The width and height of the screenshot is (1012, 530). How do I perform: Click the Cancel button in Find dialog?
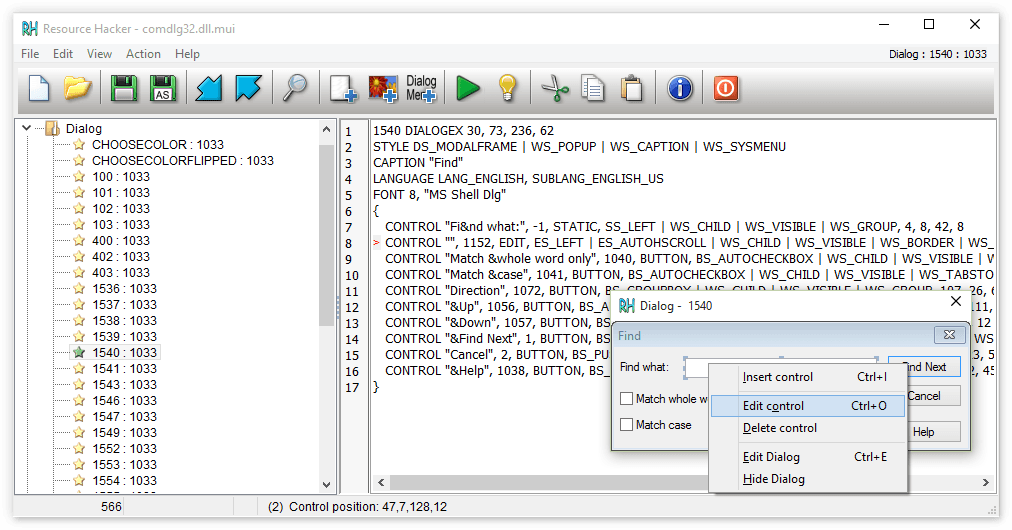click(933, 396)
